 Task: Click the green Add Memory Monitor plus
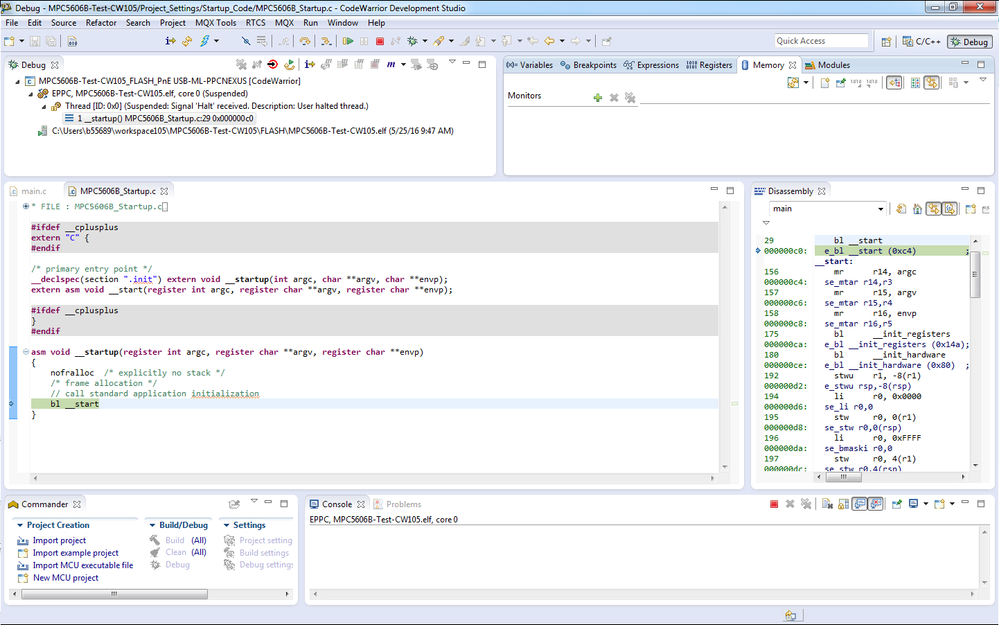pyautogui.click(x=597, y=97)
